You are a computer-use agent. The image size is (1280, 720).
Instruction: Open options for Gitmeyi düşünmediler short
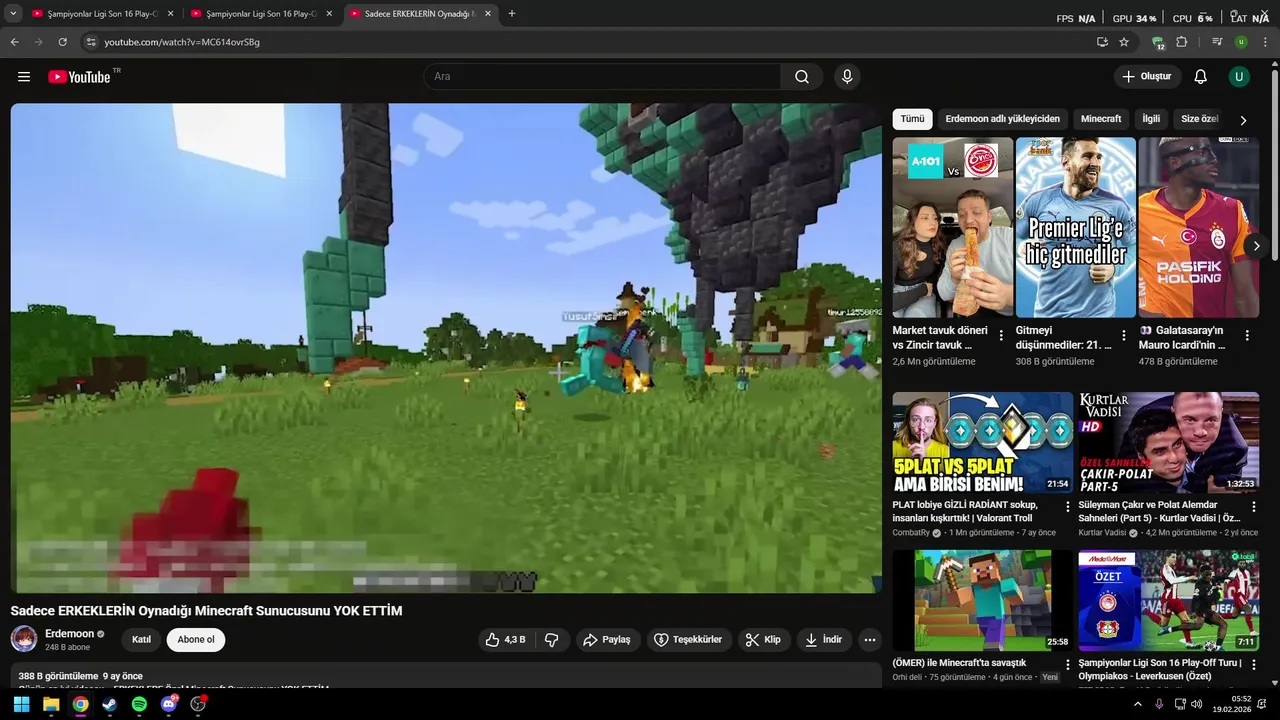coord(1124,335)
